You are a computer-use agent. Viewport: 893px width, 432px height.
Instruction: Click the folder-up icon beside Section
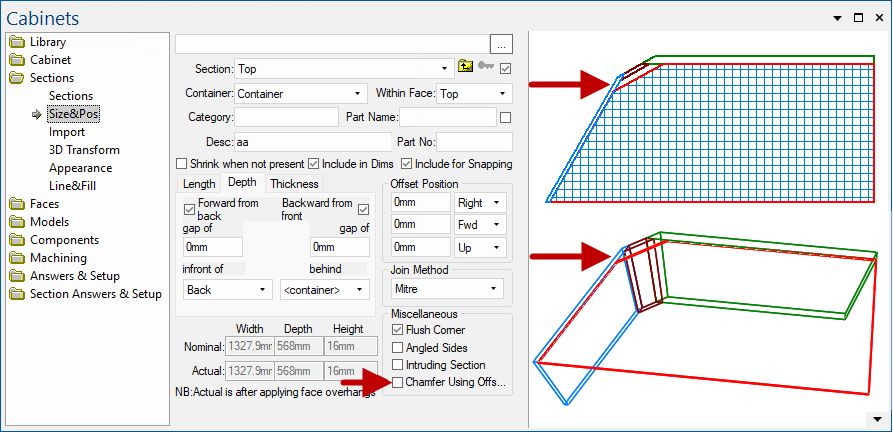[466, 68]
